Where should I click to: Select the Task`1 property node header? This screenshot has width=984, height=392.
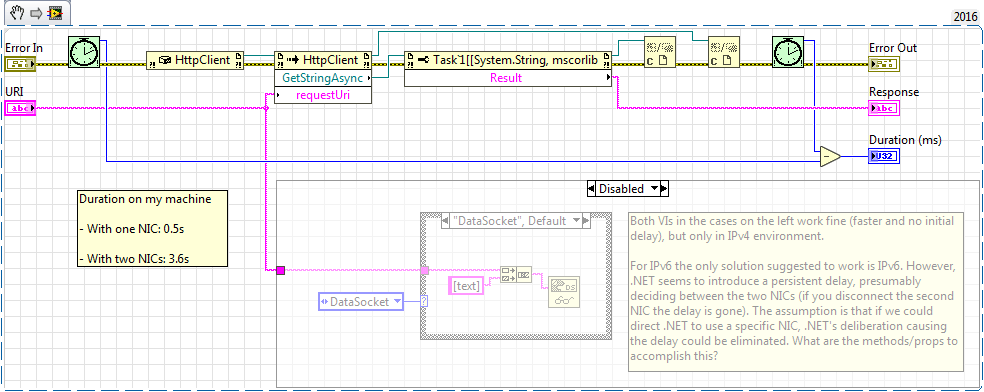508,61
